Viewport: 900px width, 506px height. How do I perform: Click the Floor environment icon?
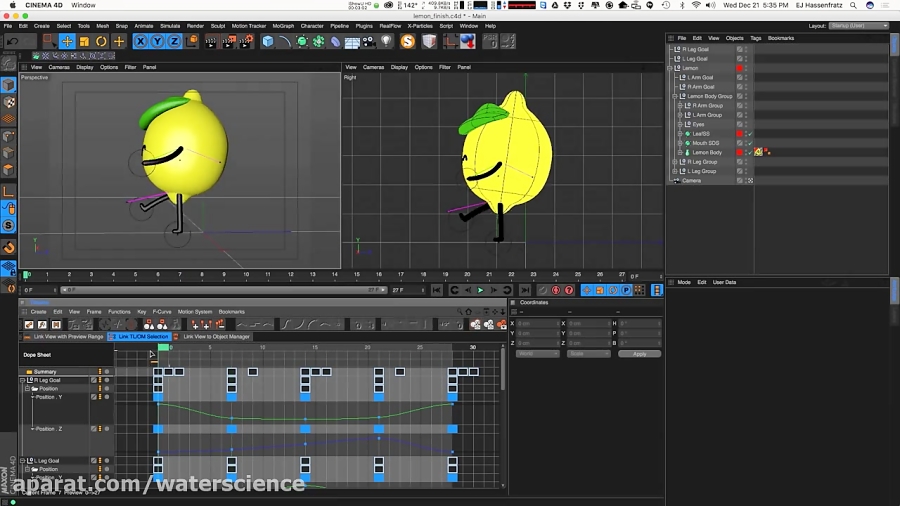point(352,41)
